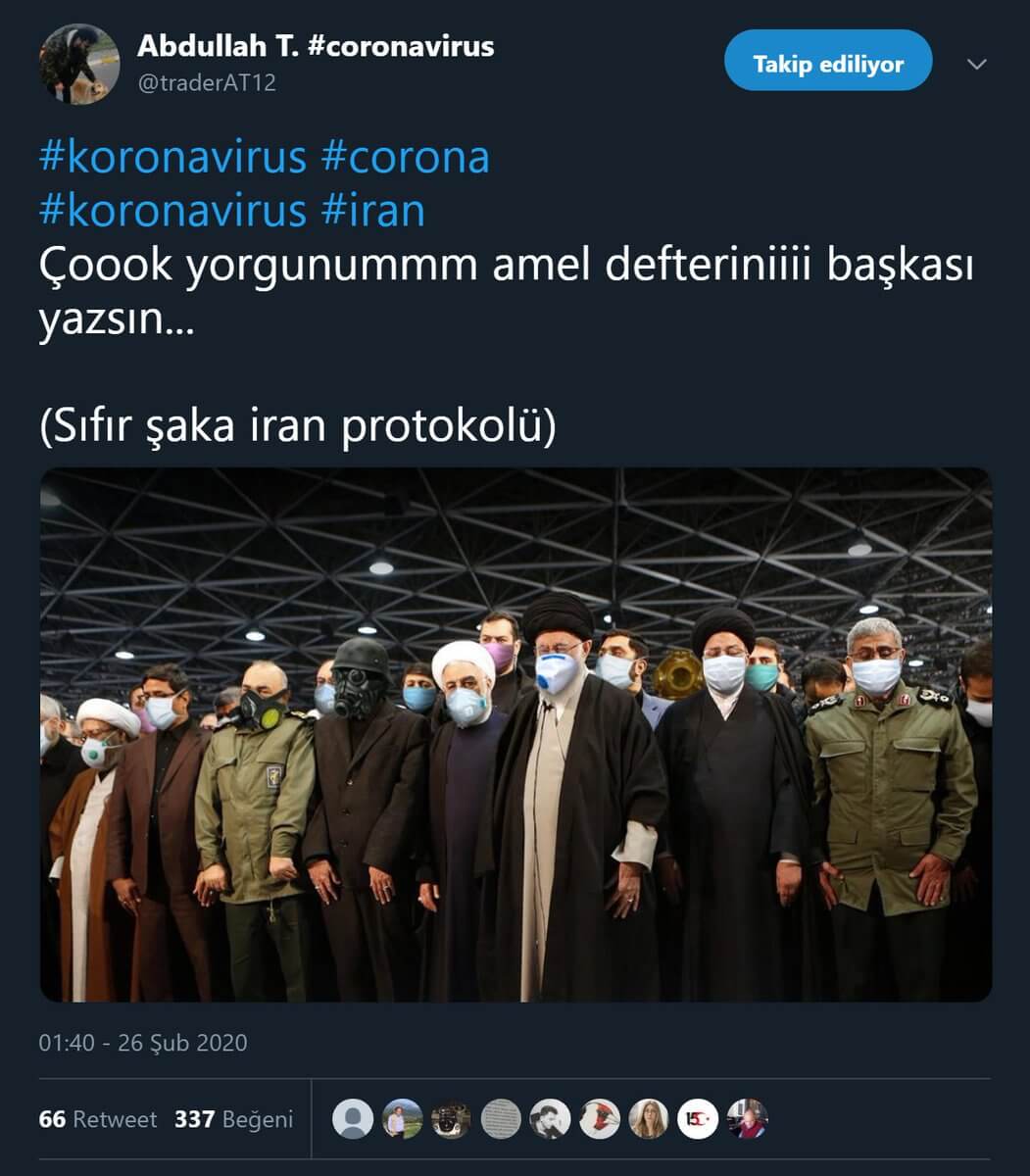Open the 01:40 - 26 Şub 2020 timestamp

[x=143, y=1042]
